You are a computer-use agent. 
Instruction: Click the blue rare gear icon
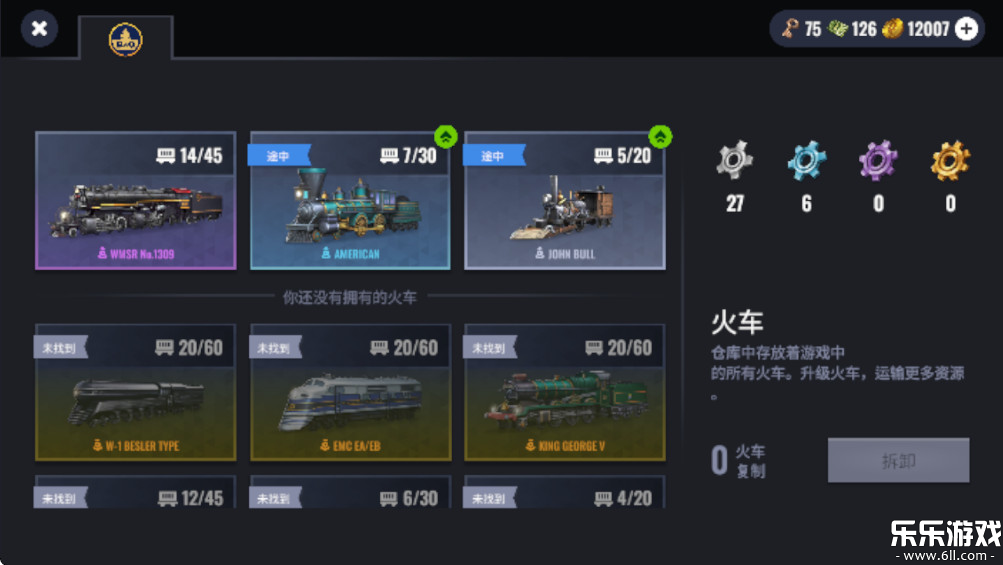point(807,159)
